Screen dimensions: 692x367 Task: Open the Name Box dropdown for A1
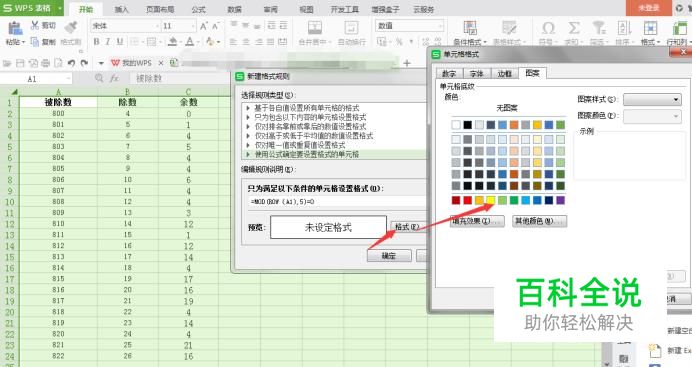click(68, 79)
